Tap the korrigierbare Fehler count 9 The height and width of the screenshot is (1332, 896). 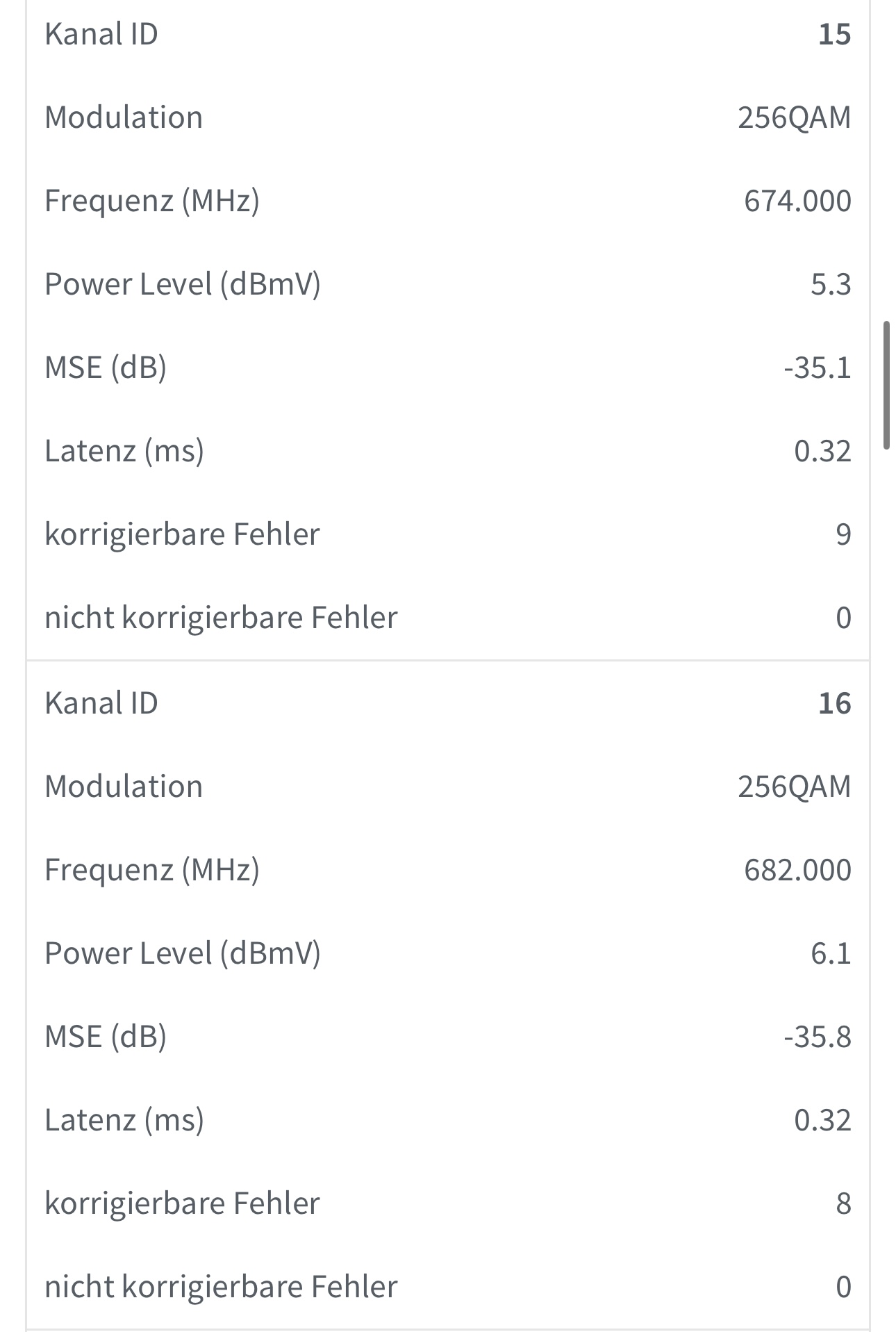(843, 534)
